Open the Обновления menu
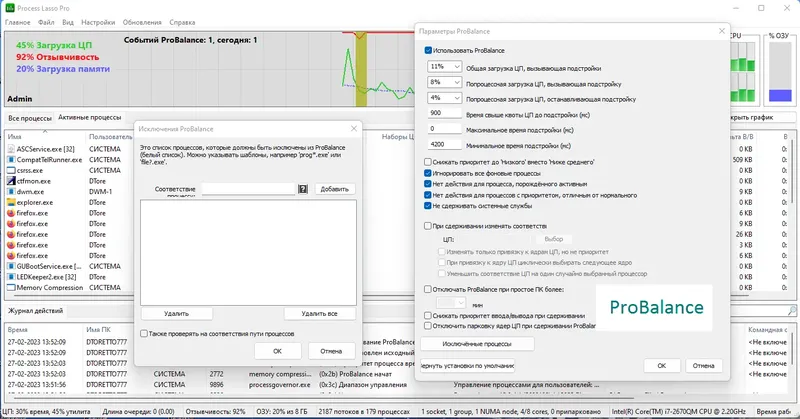 pos(142,22)
